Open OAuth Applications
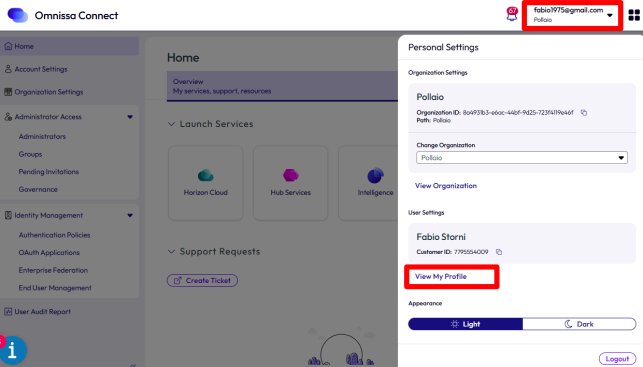 [49, 253]
